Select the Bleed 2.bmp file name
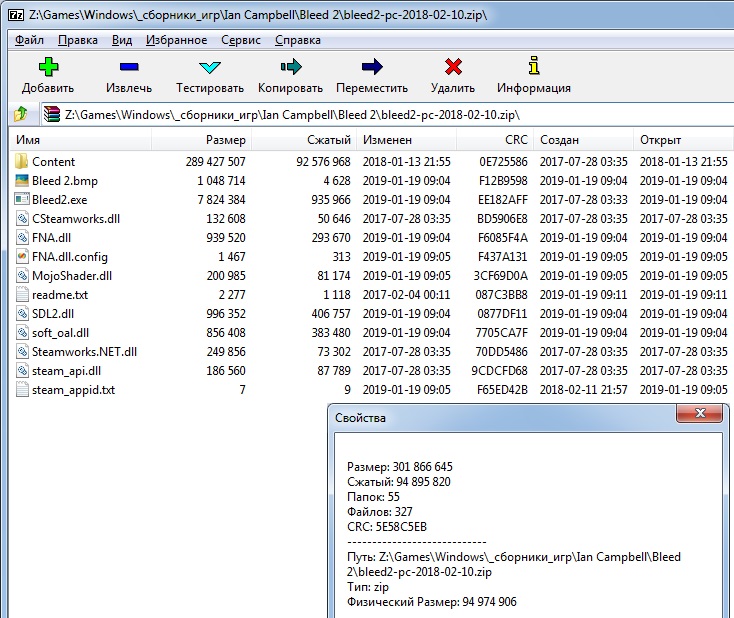734x618 pixels. pos(65,181)
